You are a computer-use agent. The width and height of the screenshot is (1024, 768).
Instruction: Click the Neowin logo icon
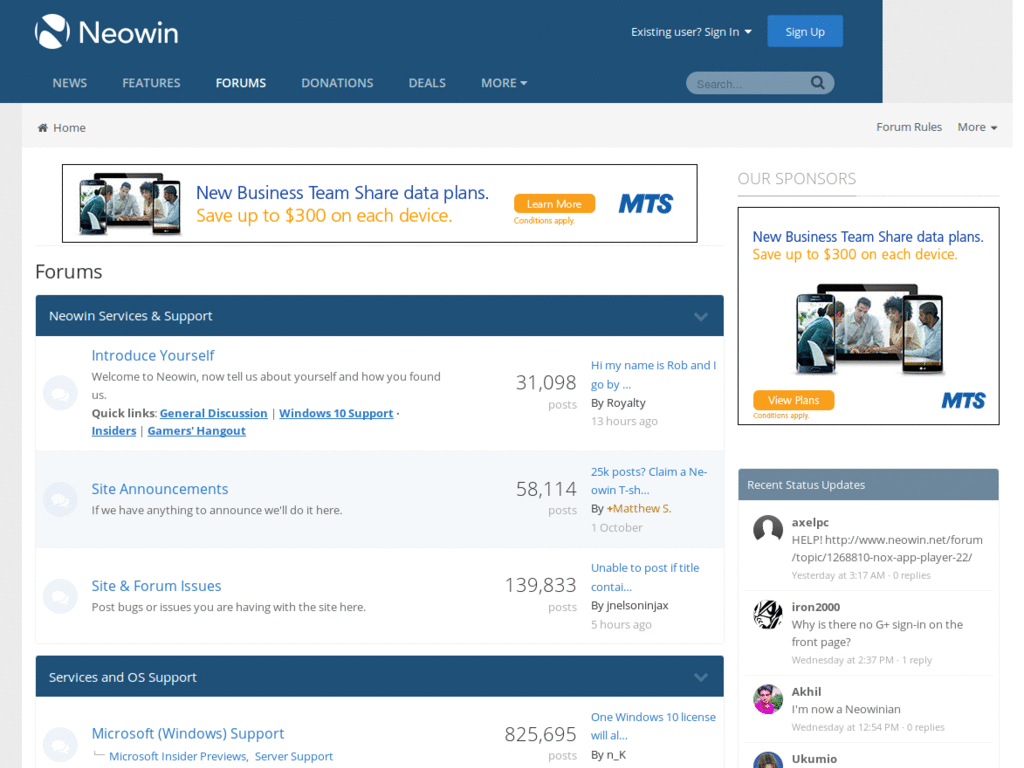pyautogui.click(x=52, y=31)
